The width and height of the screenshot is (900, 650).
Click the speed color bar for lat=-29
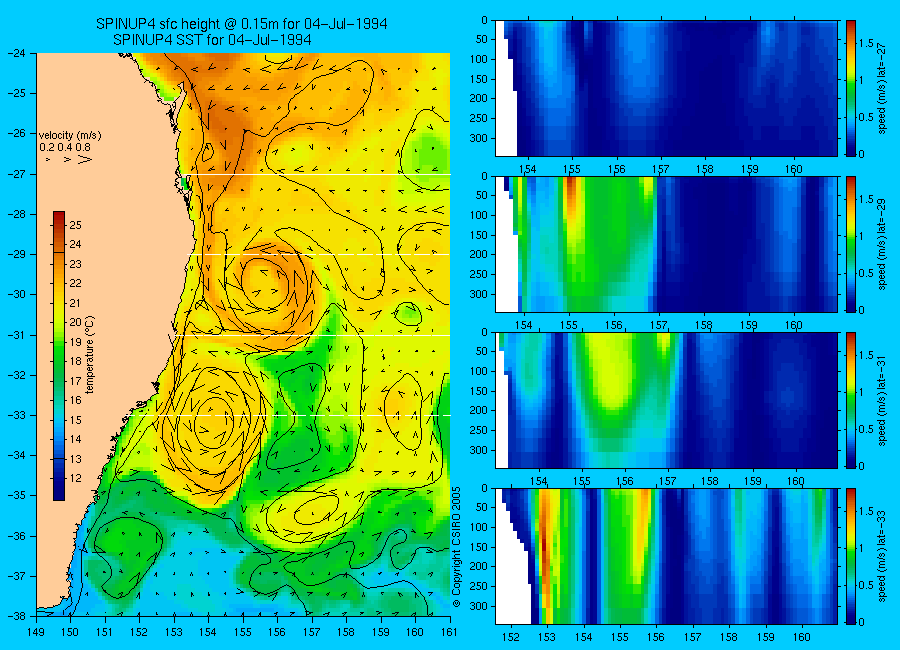click(851, 244)
